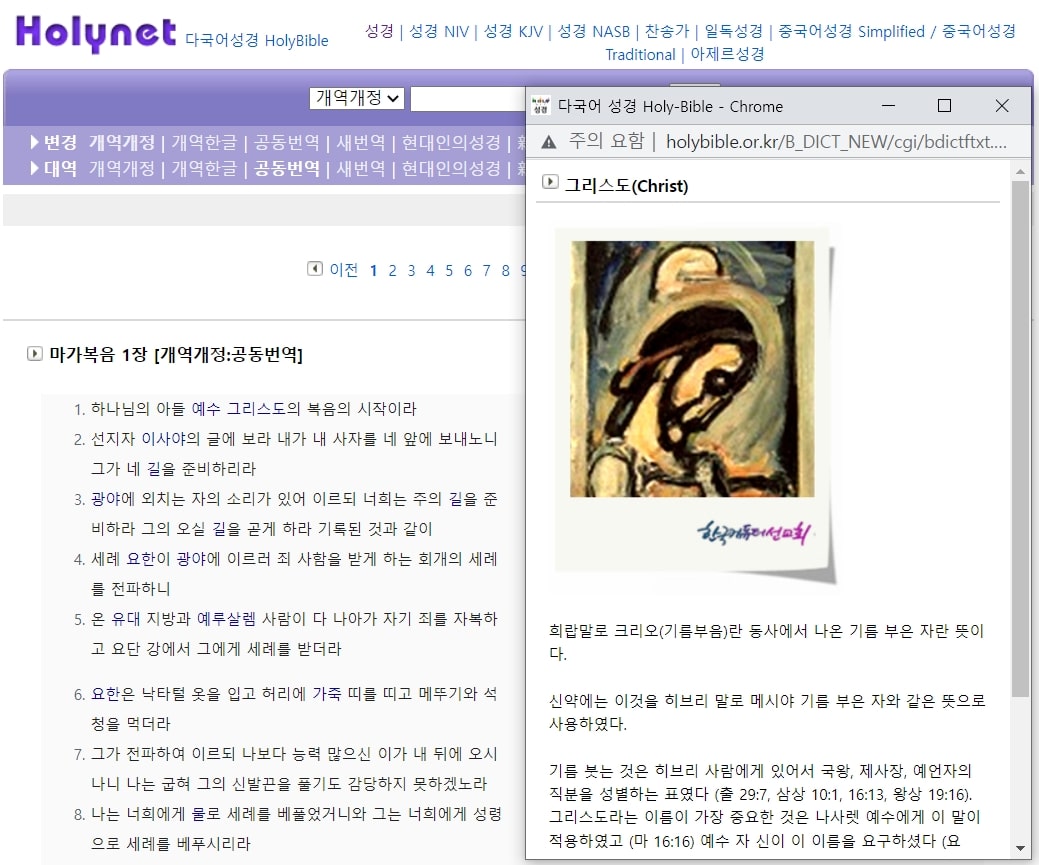The image size is (1039, 865).
Task: Click the popup scrollbar down arrow
Action: 1020,848
